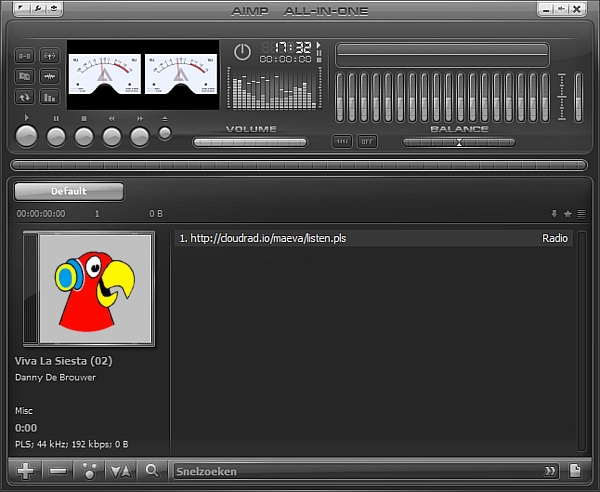Open the main menu arrow icon
The width and height of the screenshot is (600, 492).
pyautogui.click(x=22, y=8)
